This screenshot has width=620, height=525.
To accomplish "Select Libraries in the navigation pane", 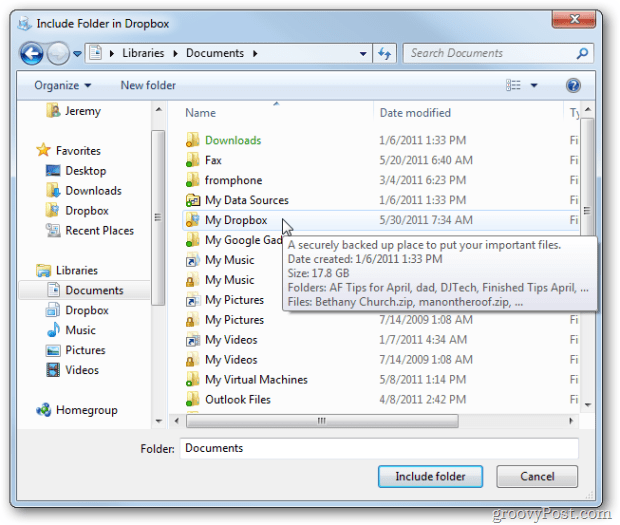I will 66,270.
